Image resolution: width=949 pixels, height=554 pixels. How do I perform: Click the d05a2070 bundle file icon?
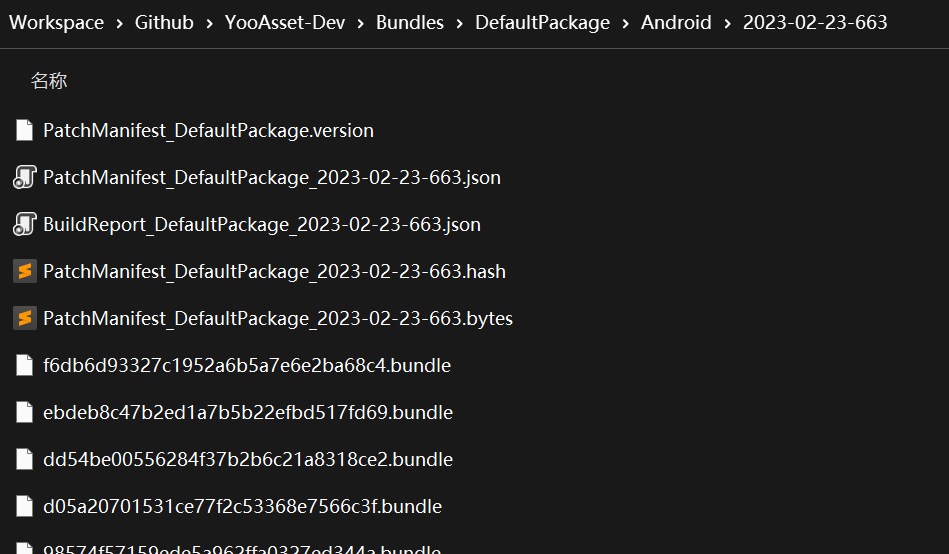24,506
